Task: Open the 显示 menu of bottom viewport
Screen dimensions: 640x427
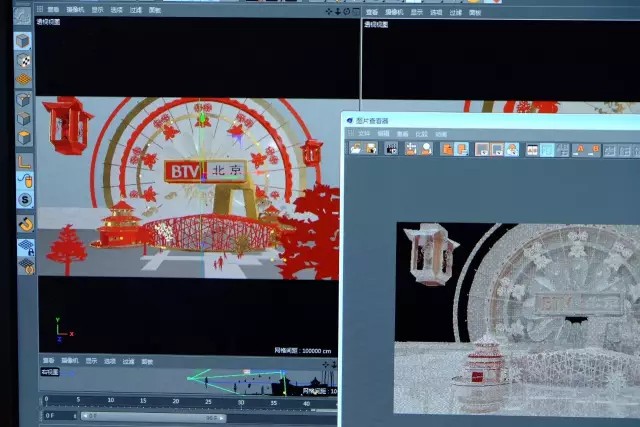Action: 91,361
